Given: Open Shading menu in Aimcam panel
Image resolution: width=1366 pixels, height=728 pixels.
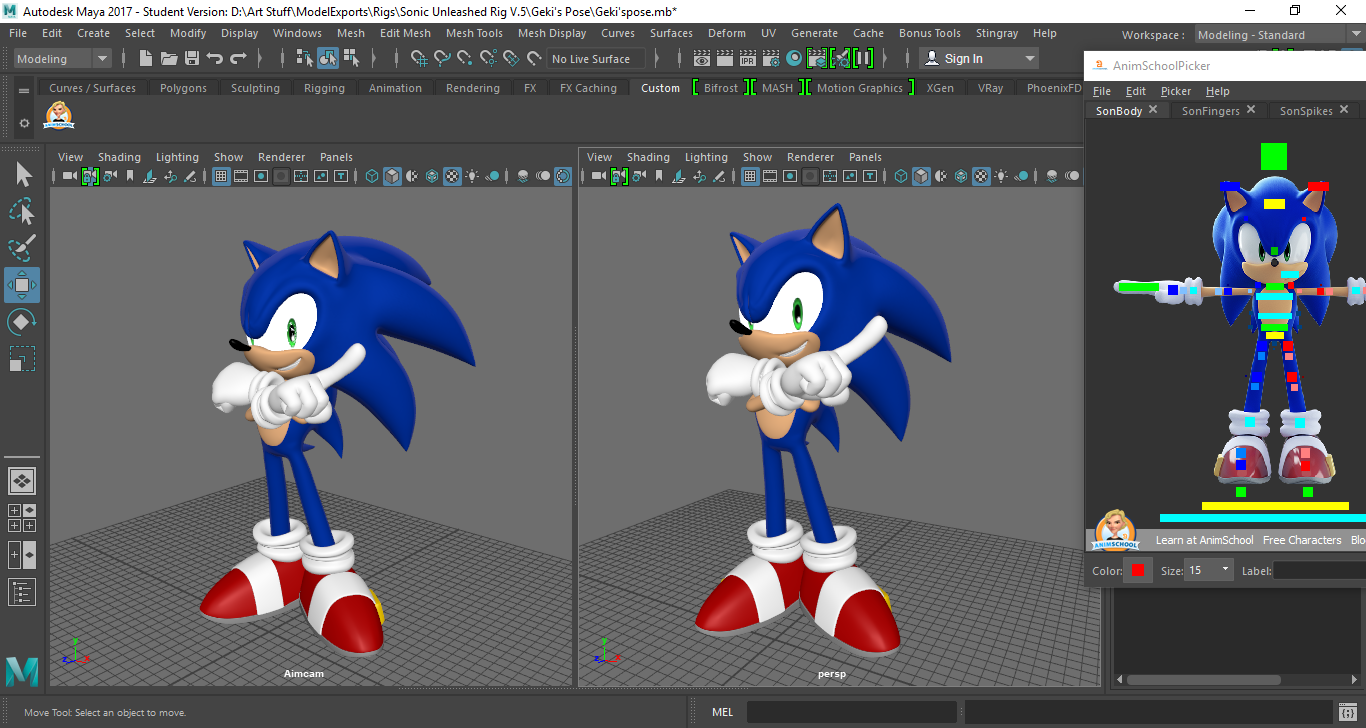Looking at the screenshot, I should pyautogui.click(x=119, y=157).
